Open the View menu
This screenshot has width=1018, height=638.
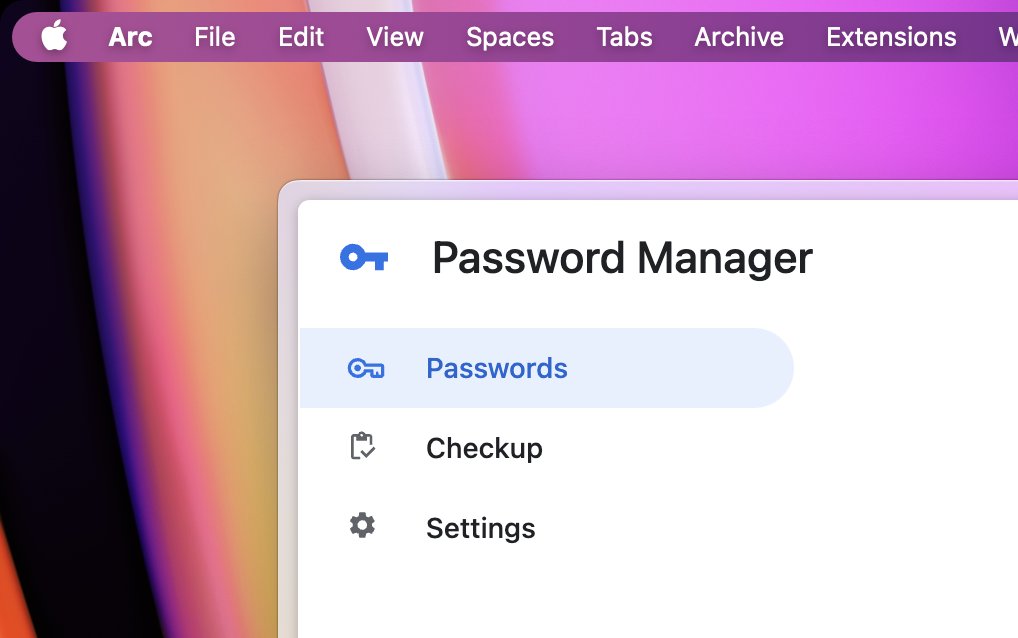(395, 37)
